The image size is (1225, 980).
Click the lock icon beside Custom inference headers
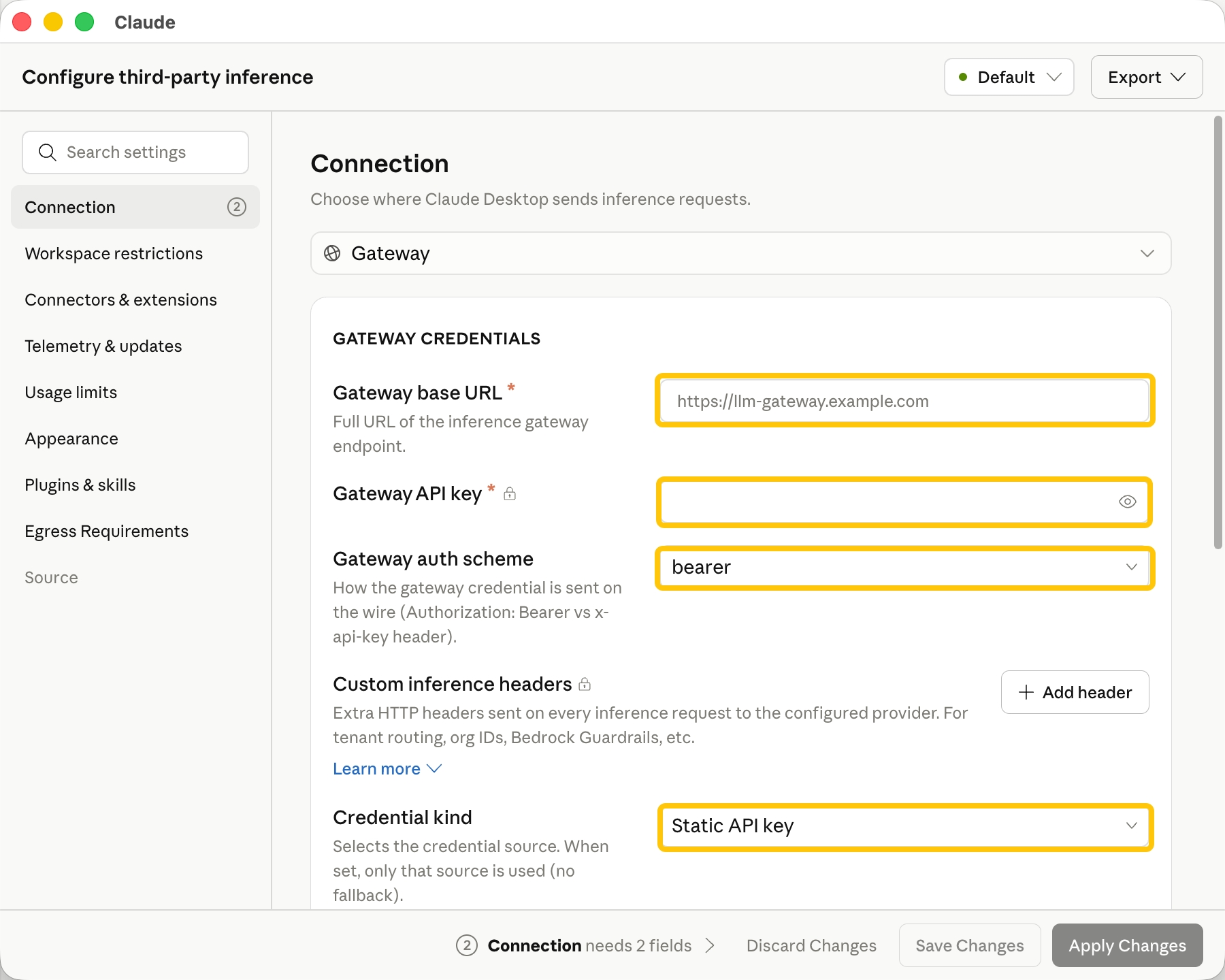[585, 684]
